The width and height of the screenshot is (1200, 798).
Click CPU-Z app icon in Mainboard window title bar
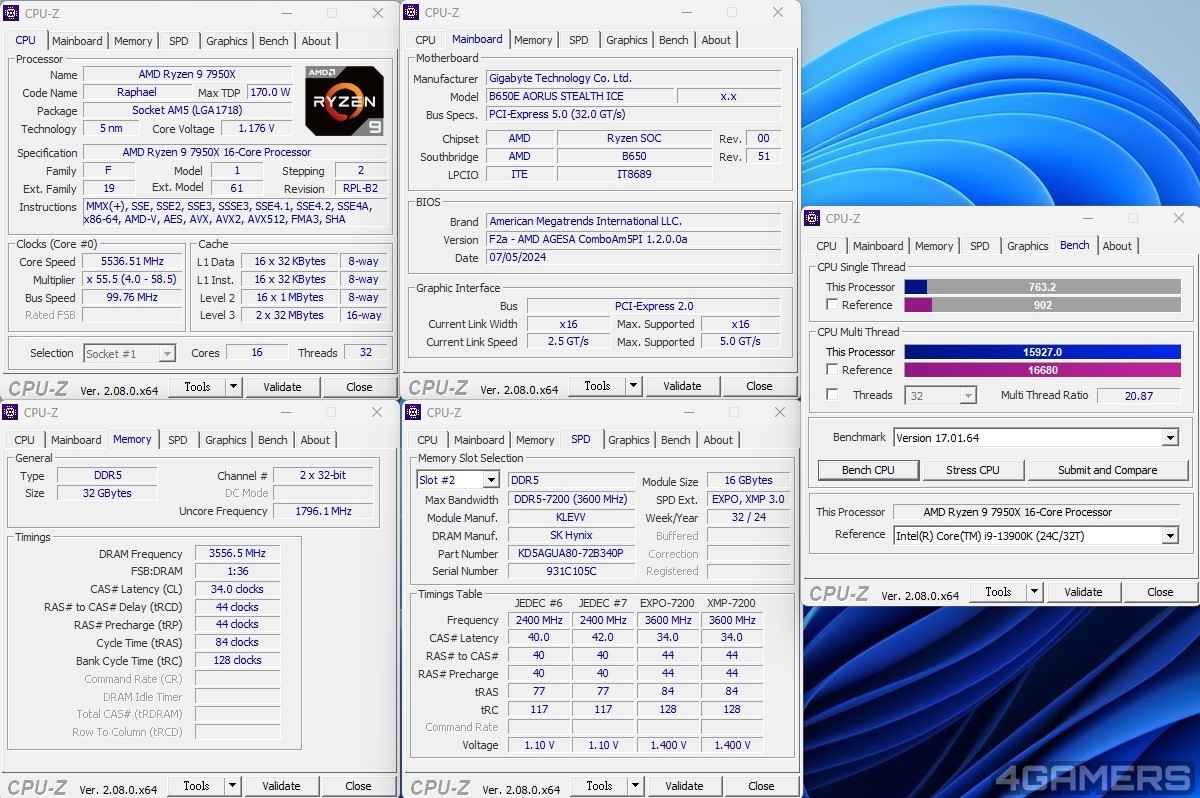(413, 12)
